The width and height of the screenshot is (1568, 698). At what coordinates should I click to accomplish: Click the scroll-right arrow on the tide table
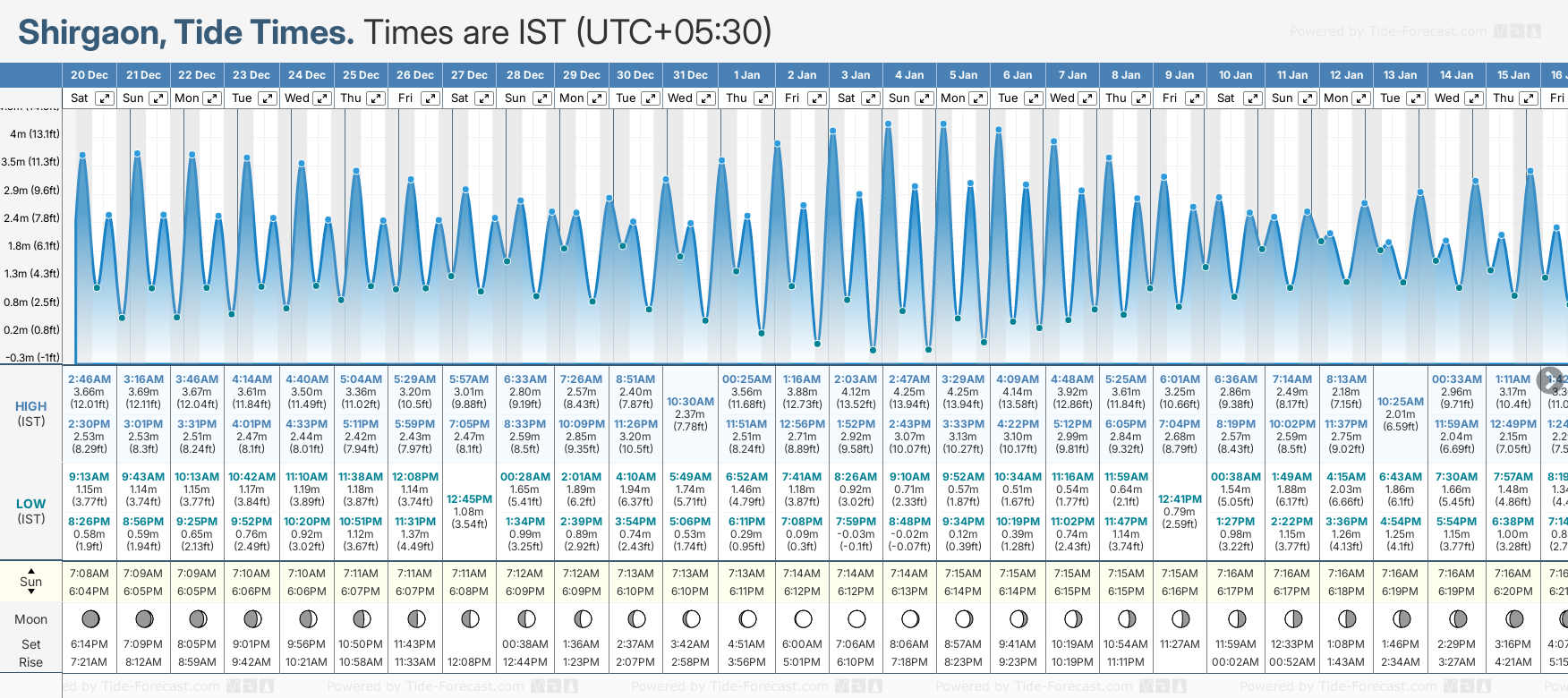[1550, 379]
